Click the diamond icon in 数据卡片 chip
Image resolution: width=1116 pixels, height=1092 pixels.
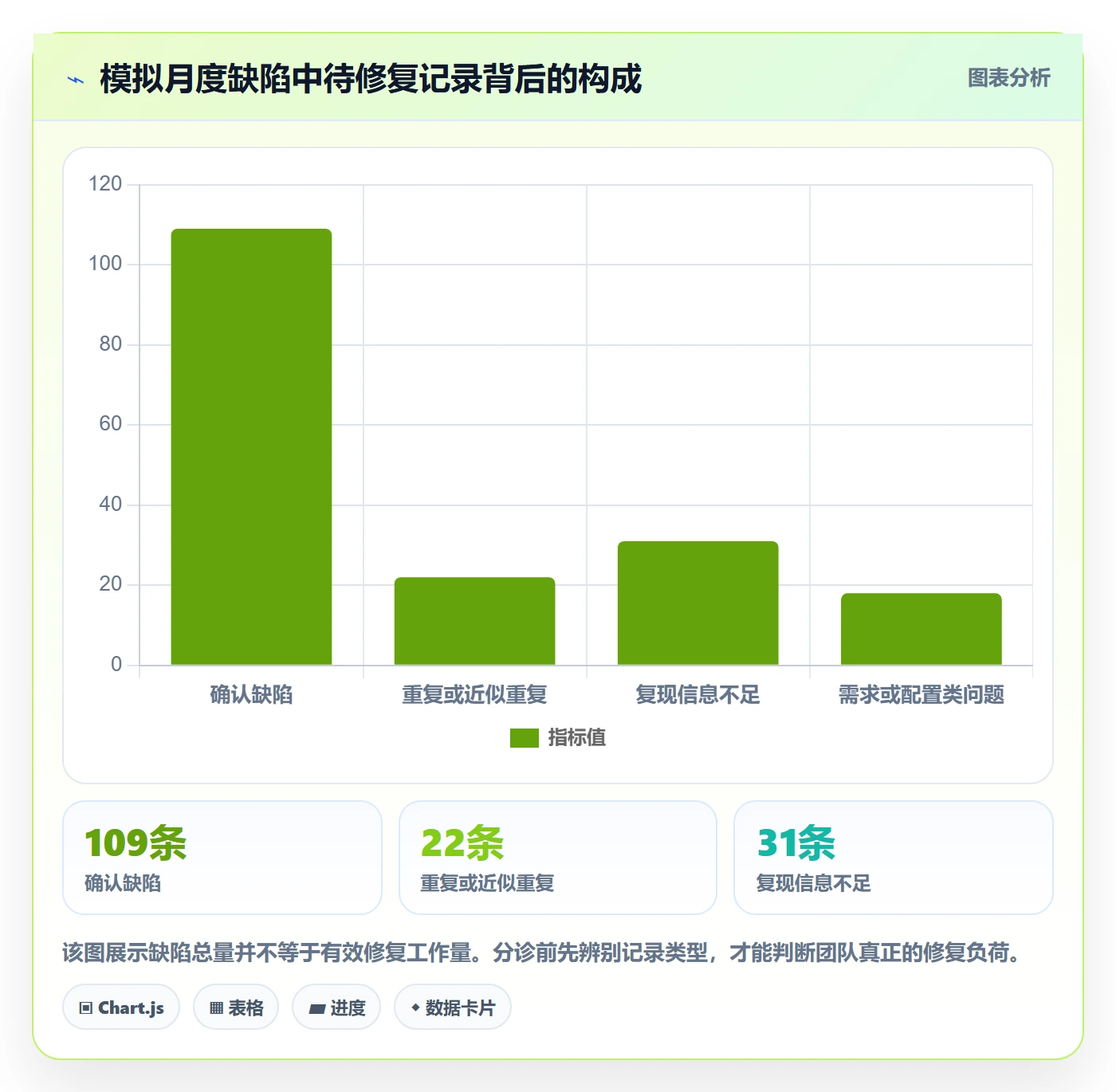coord(415,1008)
